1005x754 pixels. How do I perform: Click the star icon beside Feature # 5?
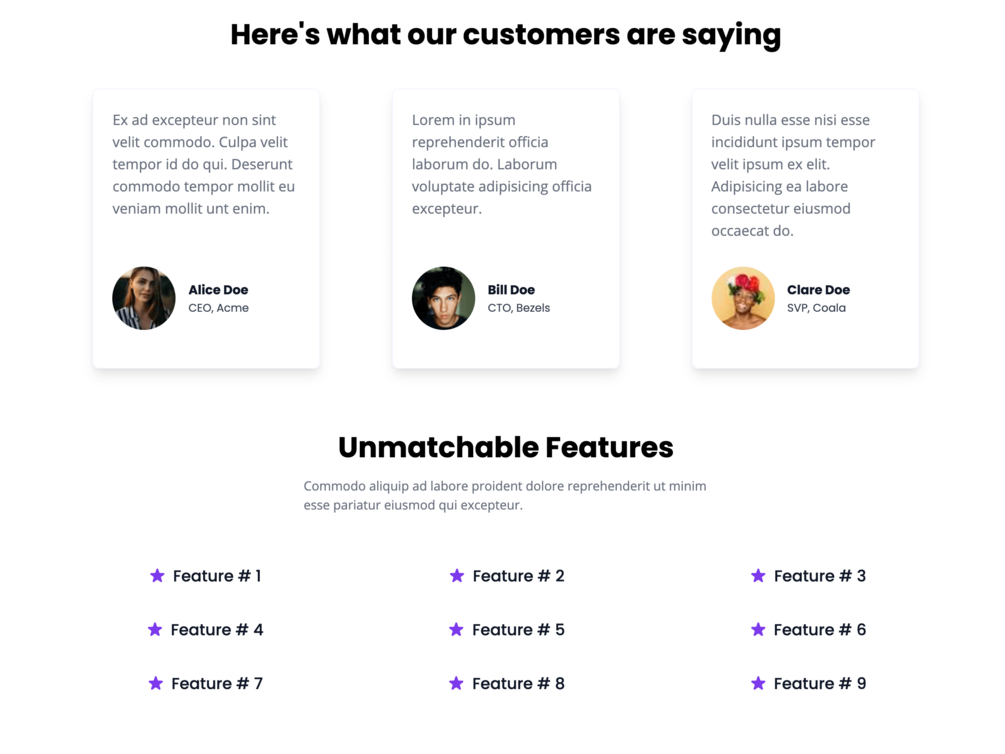[456, 630]
